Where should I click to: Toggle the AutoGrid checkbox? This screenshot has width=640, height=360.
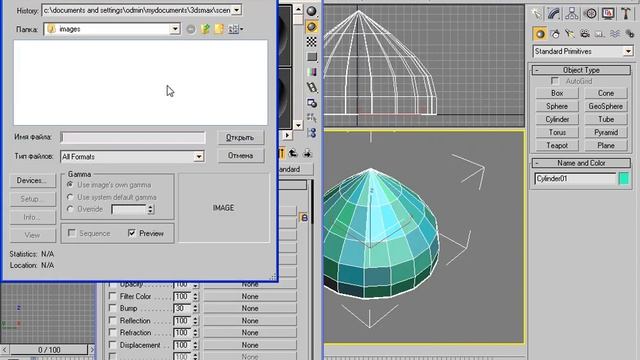pyautogui.click(x=555, y=81)
